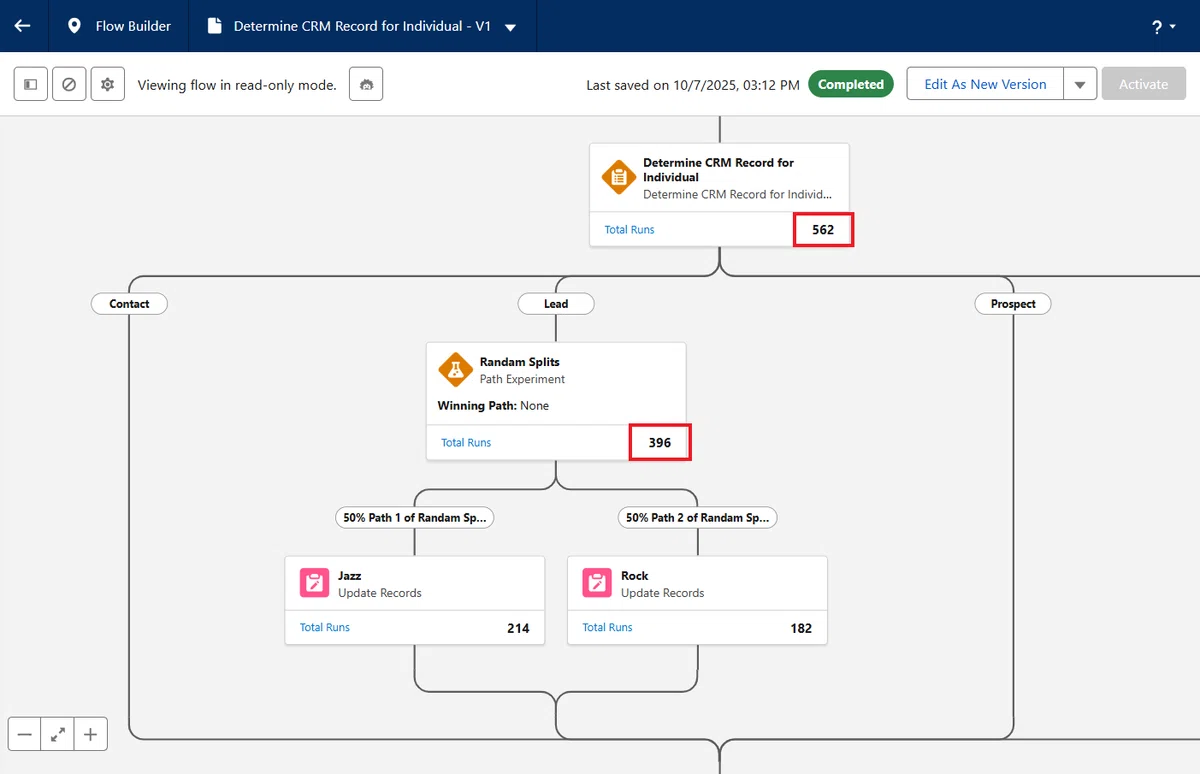
Task: Click the Completed status badge
Action: 851,85
